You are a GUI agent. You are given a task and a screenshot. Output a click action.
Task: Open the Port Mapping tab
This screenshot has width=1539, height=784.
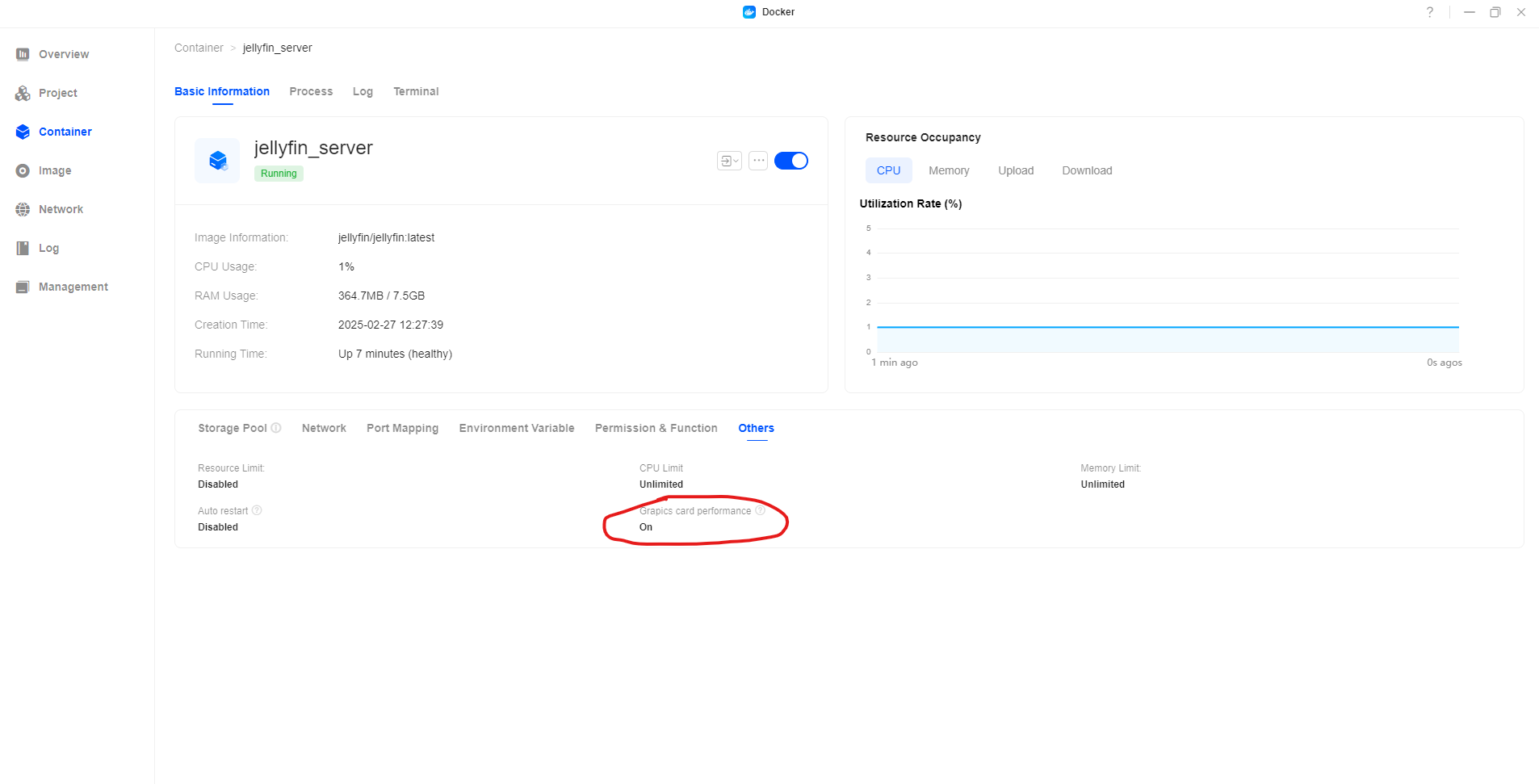pos(402,428)
